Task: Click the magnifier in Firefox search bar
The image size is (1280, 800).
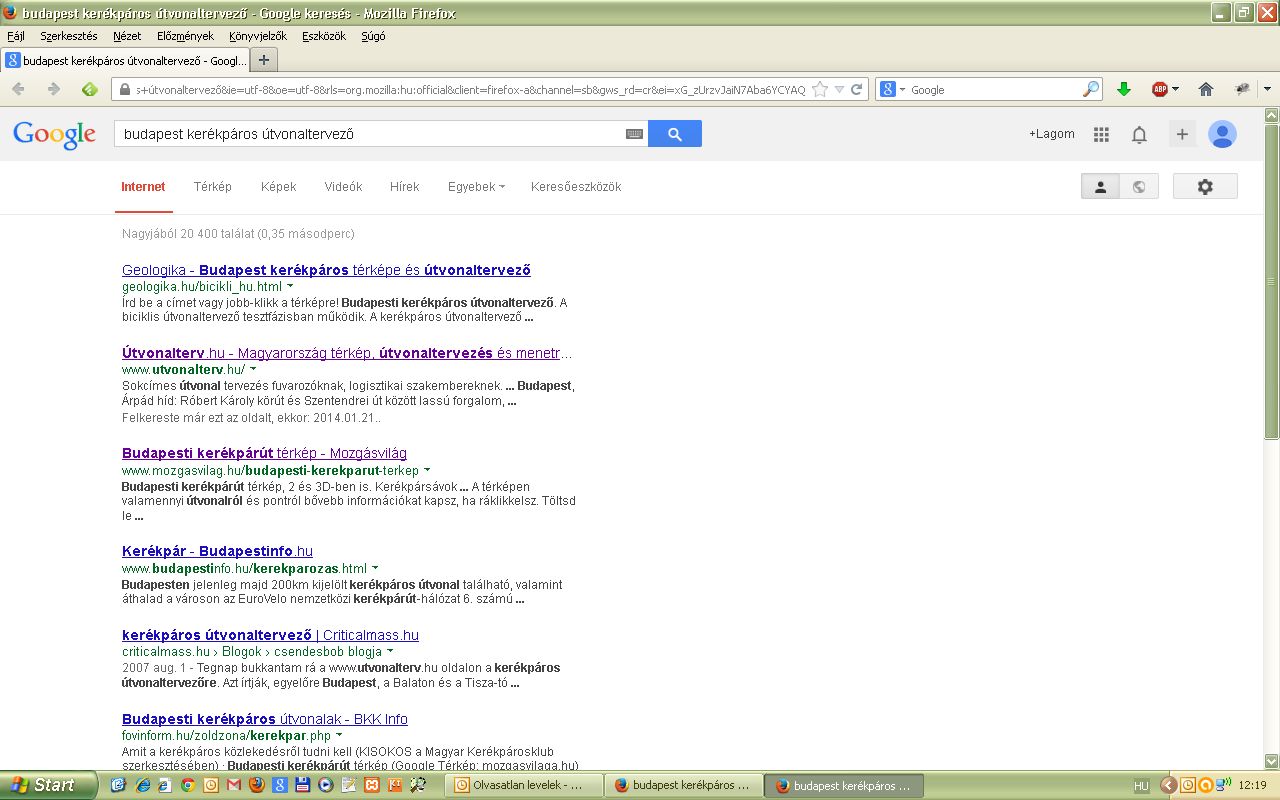Action: tap(1091, 89)
